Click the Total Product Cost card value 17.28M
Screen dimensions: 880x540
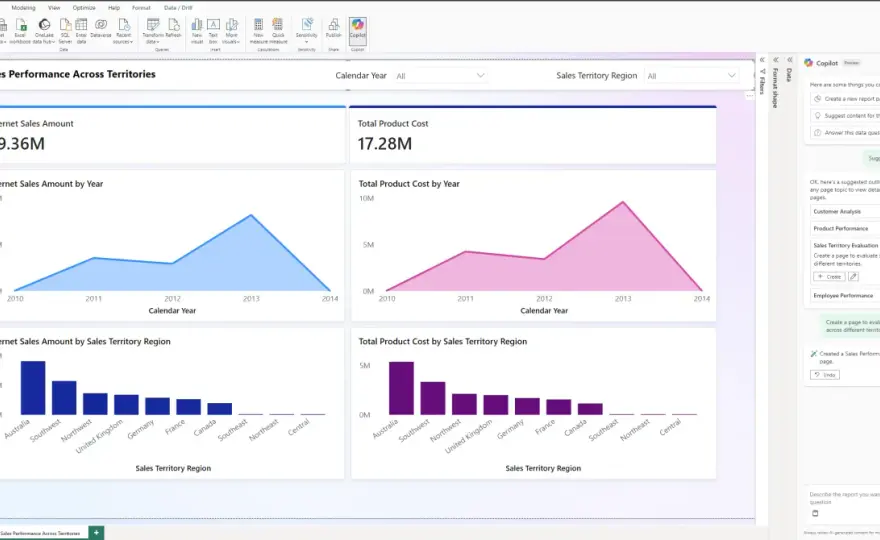385,144
